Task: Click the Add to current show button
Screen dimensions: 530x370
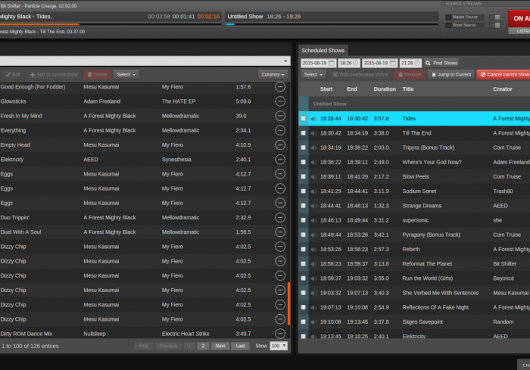Action: (54, 75)
